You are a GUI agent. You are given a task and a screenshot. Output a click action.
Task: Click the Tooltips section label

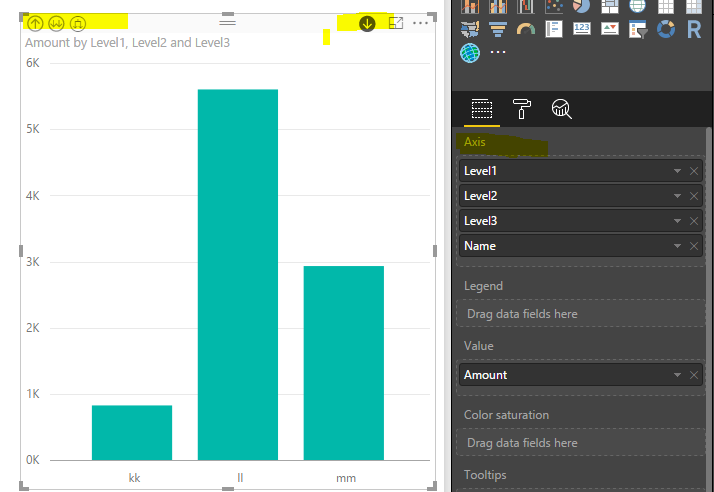(485, 475)
